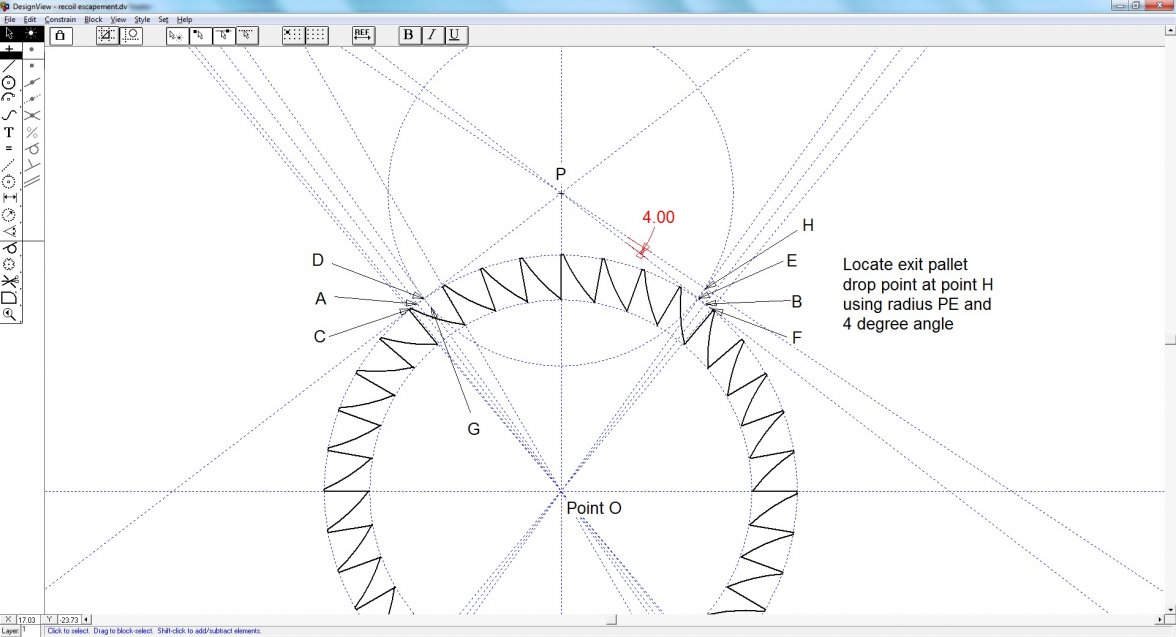Select the linear dimension tool
Screen dimensions: 1176x637
click(x=9, y=198)
